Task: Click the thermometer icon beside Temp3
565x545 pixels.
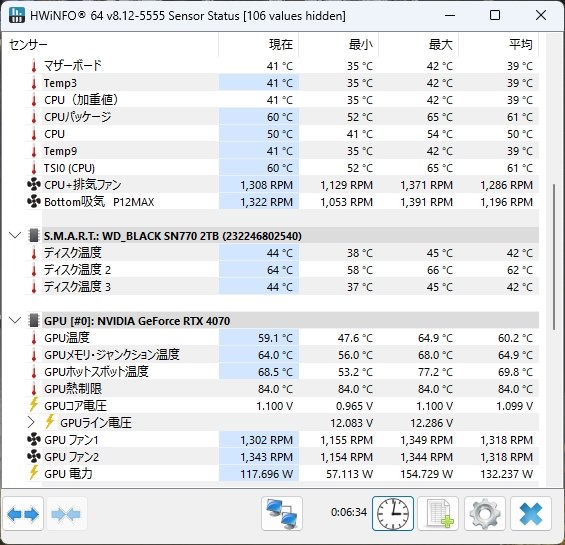Action: pyautogui.click(x=34, y=83)
